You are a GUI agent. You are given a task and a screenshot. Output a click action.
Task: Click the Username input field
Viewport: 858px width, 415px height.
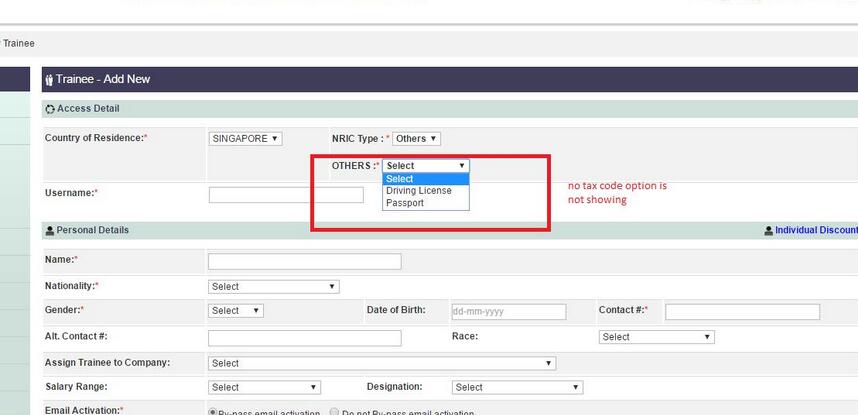pyautogui.click(x=286, y=195)
